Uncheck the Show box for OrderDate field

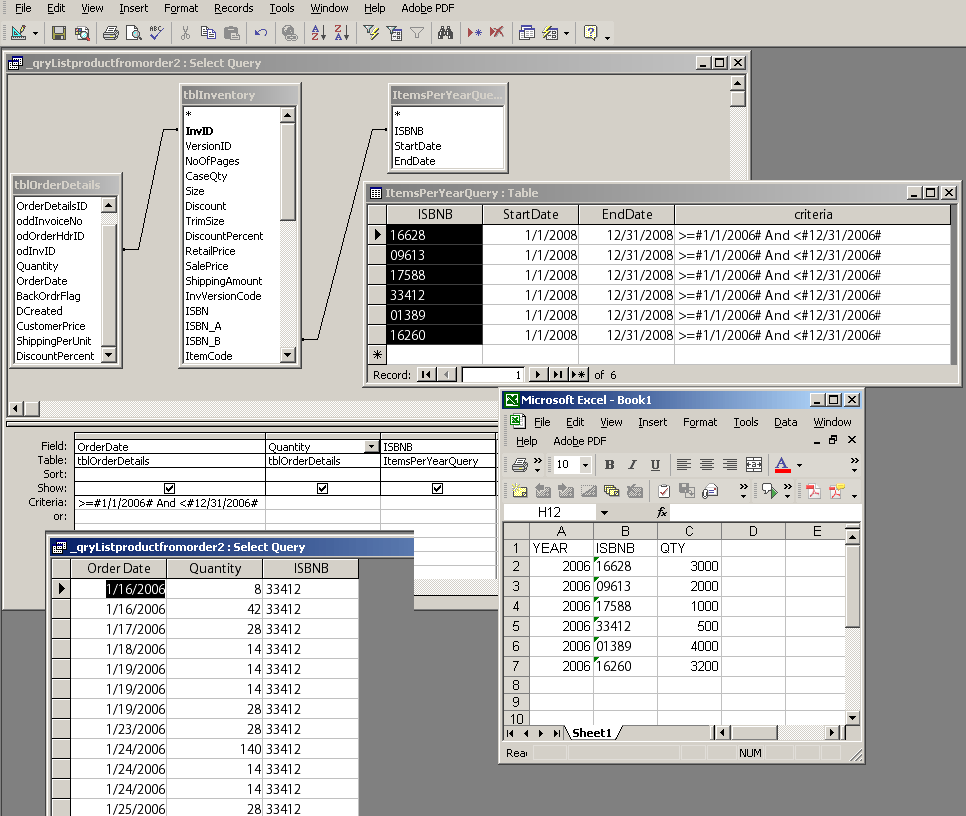[x=169, y=488]
